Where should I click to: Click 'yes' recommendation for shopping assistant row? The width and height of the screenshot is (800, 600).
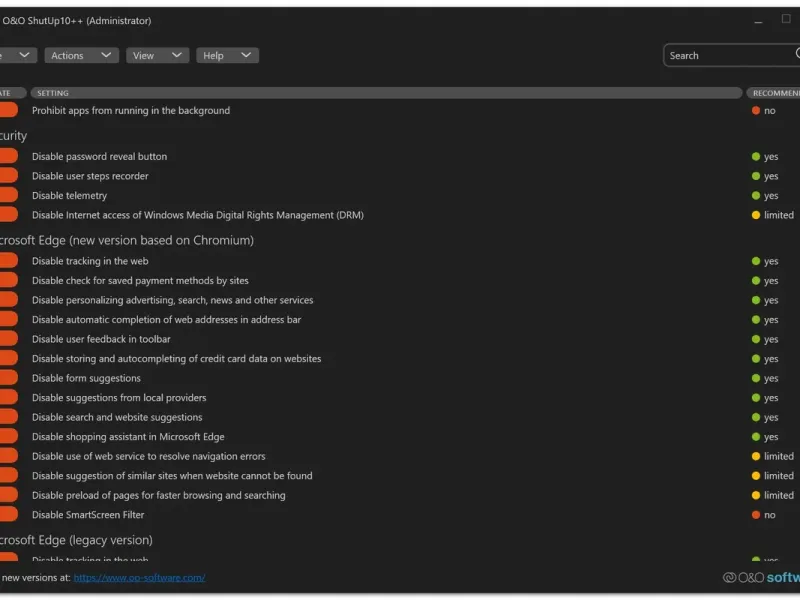tap(765, 437)
